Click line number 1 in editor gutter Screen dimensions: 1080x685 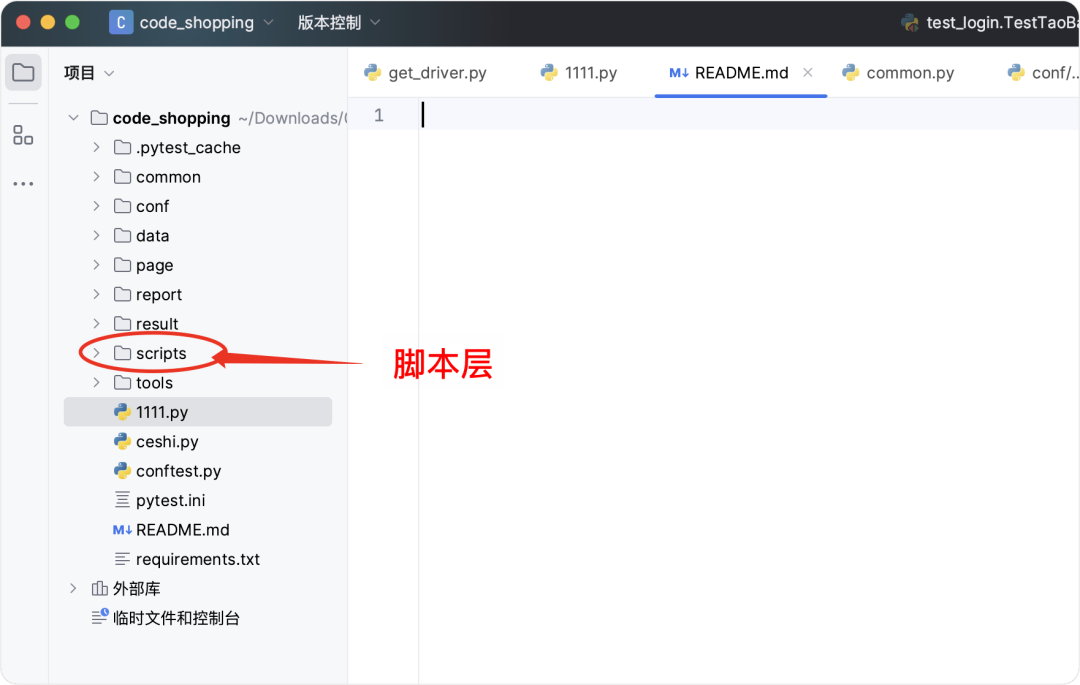point(378,114)
